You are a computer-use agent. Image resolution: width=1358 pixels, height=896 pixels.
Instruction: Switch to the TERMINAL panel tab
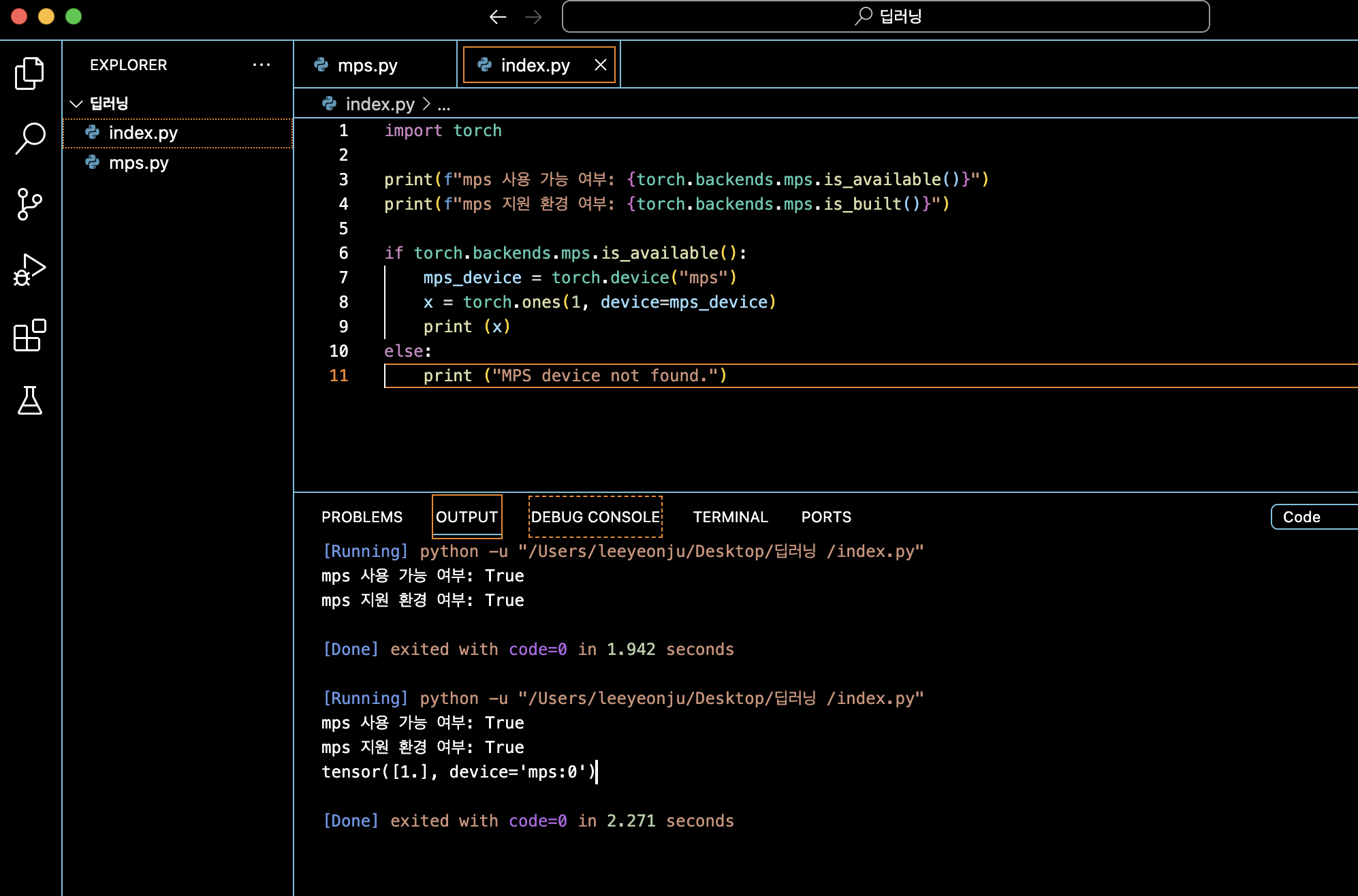730,517
